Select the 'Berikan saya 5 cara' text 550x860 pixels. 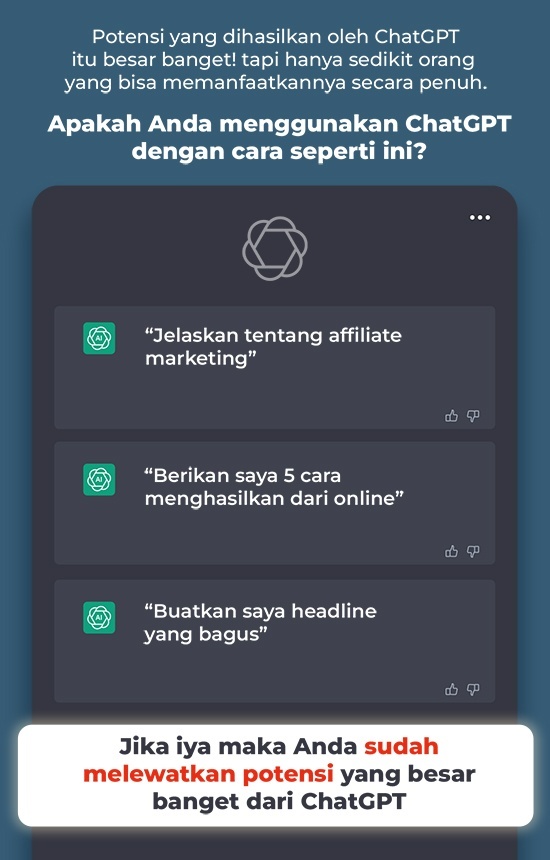coord(242,476)
